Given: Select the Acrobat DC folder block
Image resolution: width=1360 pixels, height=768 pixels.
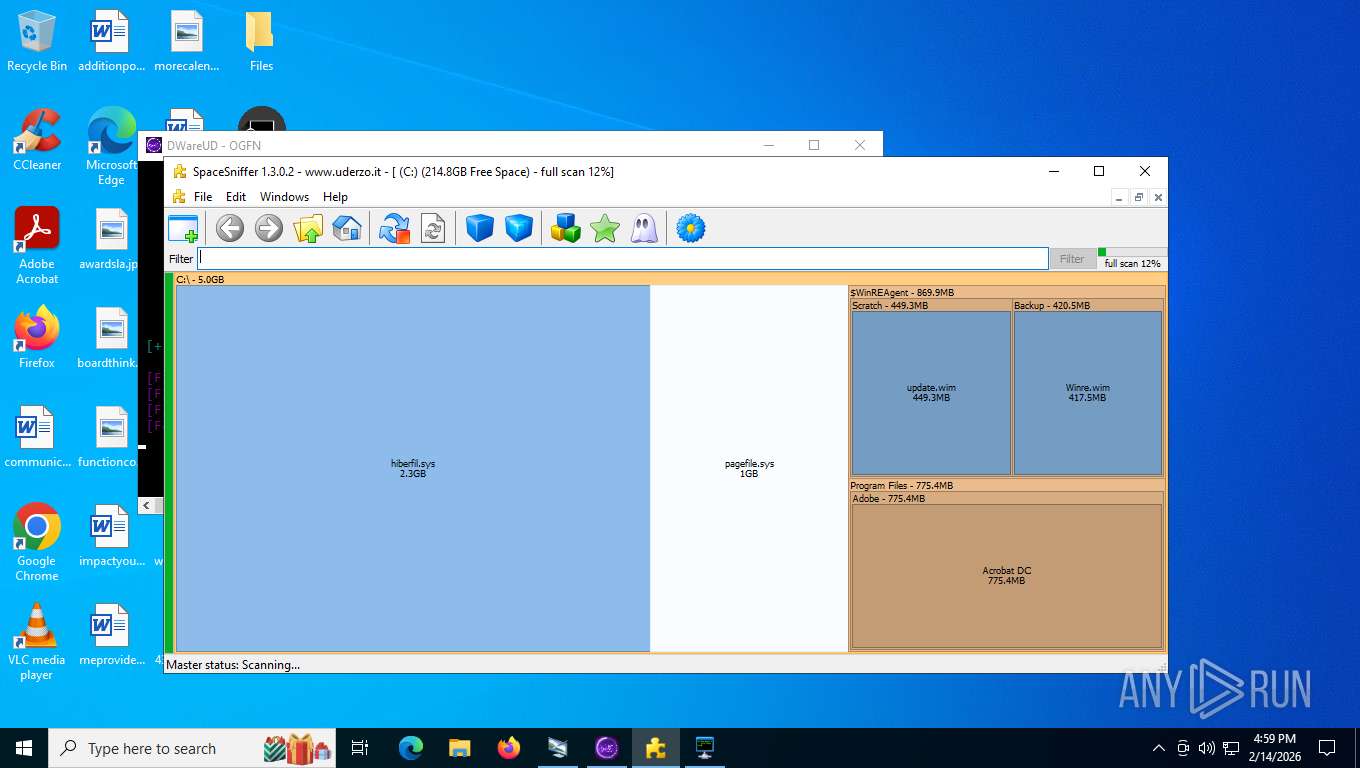Looking at the screenshot, I should (x=1007, y=576).
